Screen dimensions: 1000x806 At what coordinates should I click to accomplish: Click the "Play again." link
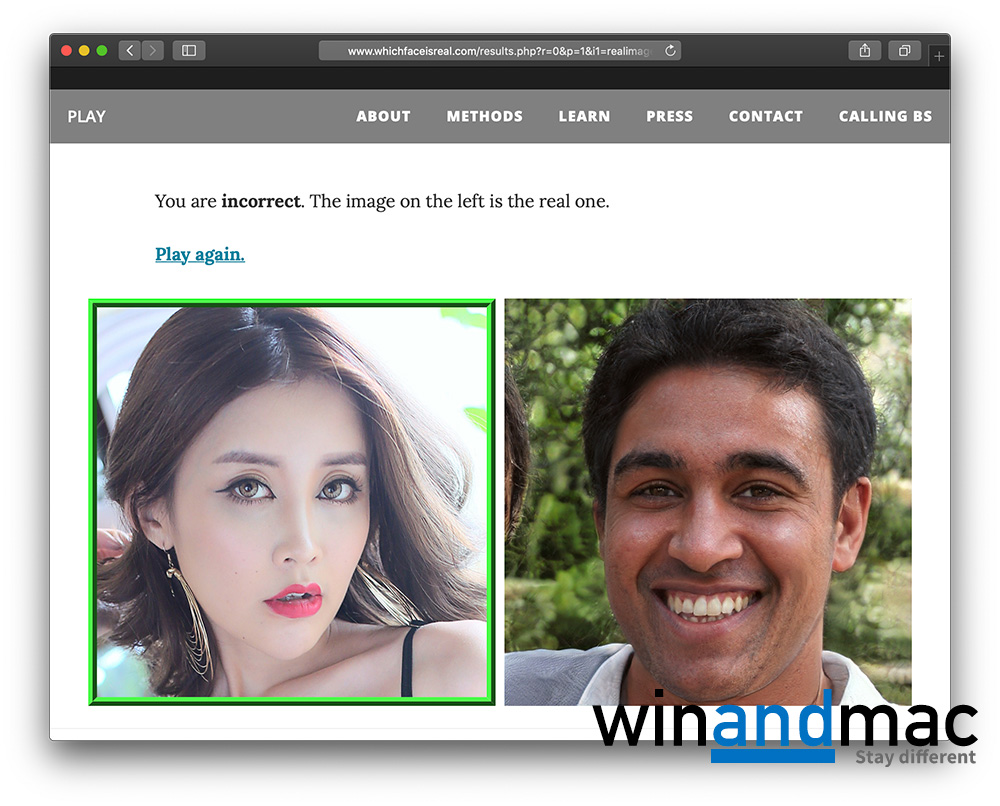coord(199,255)
